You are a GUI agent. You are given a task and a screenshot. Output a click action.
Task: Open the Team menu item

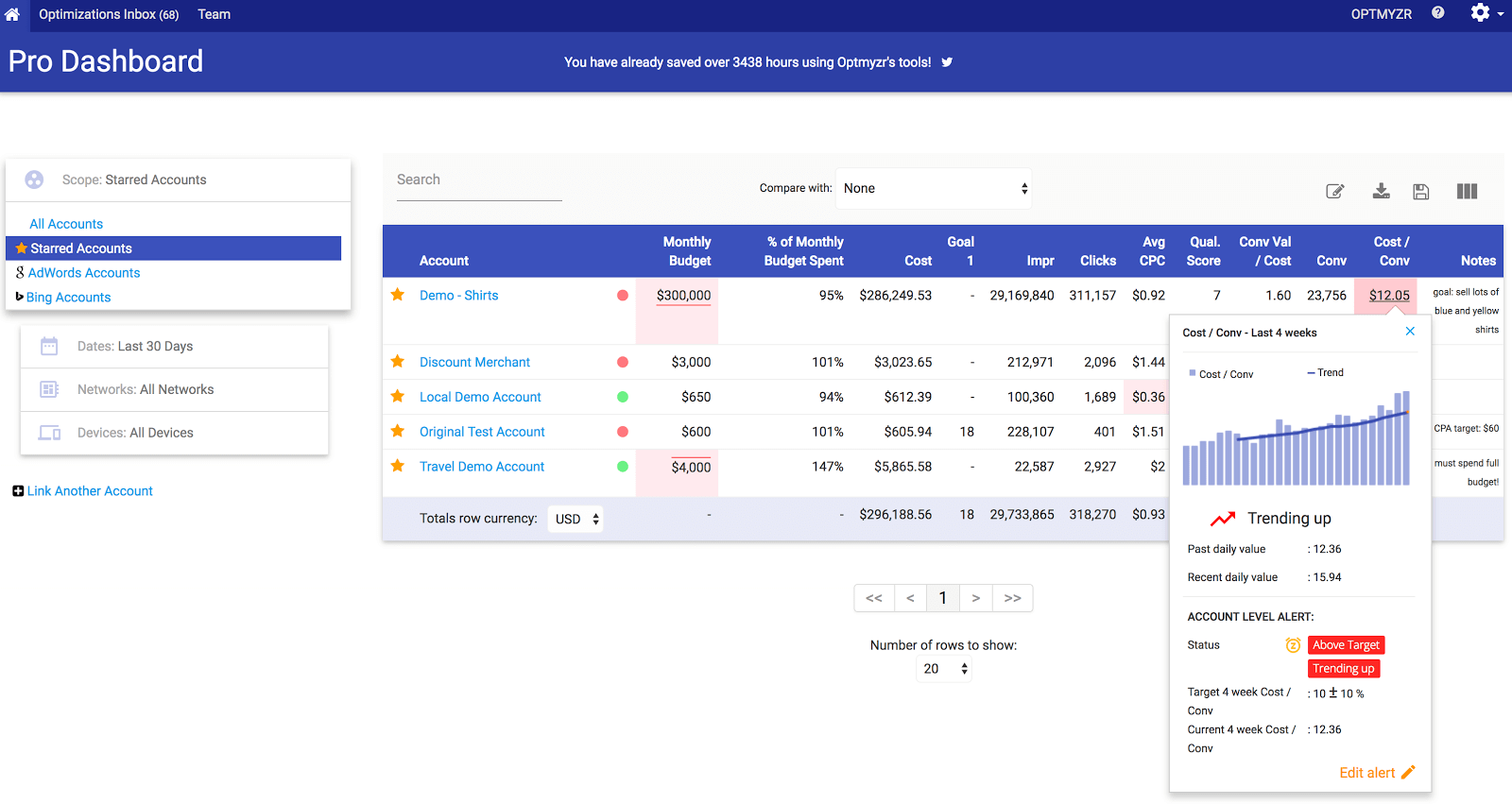click(214, 14)
